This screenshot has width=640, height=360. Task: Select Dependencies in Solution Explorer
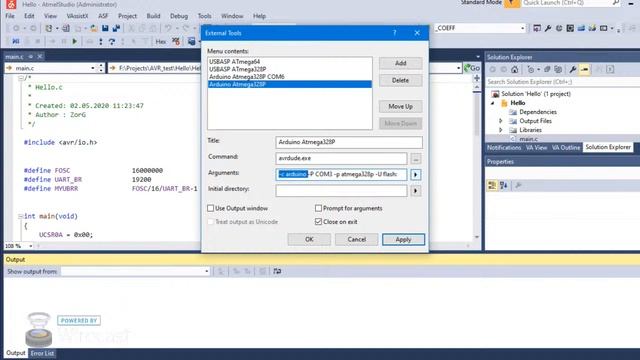(x=538, y=112)
